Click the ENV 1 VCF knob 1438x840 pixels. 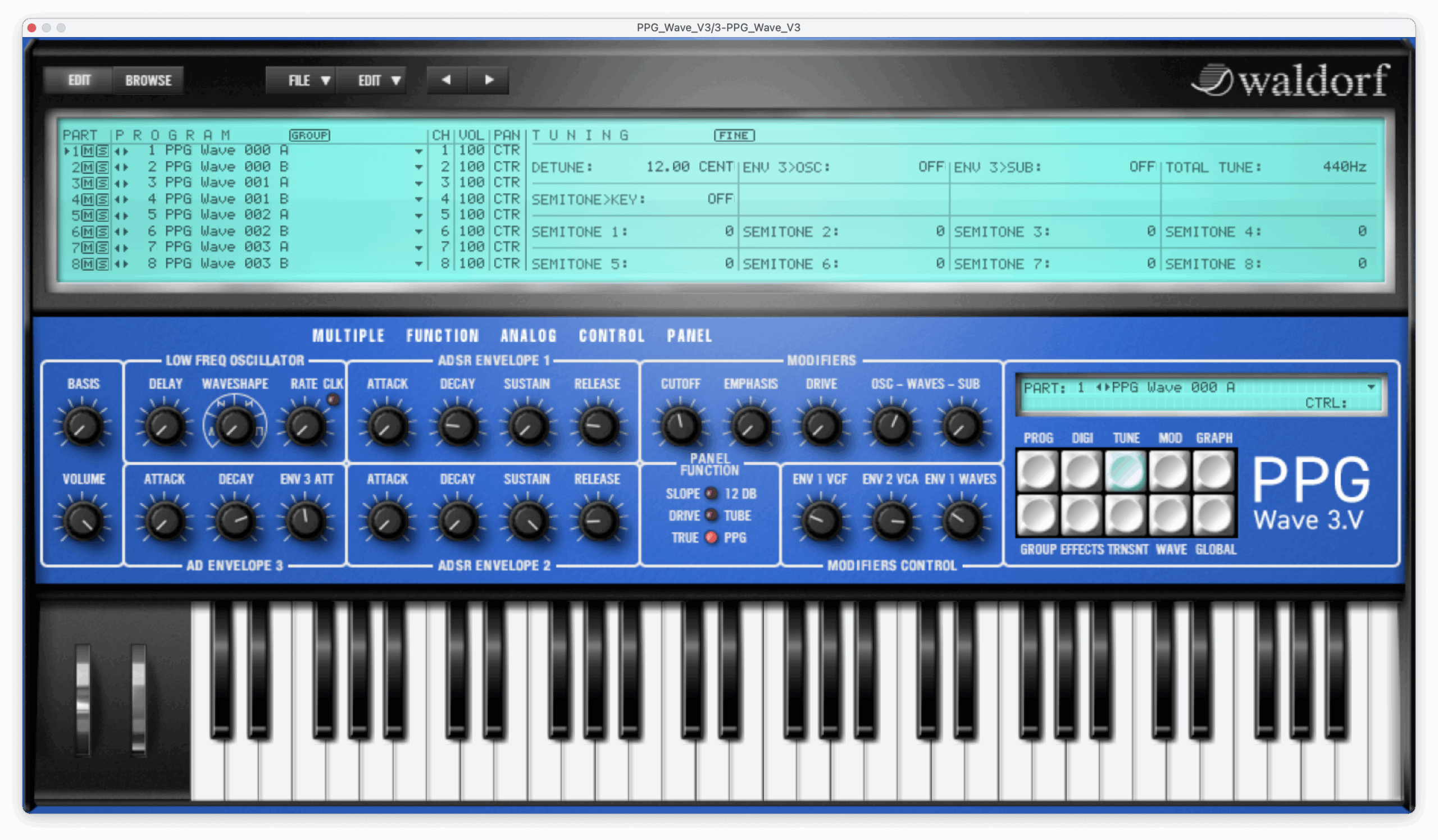tap(821, 521)
